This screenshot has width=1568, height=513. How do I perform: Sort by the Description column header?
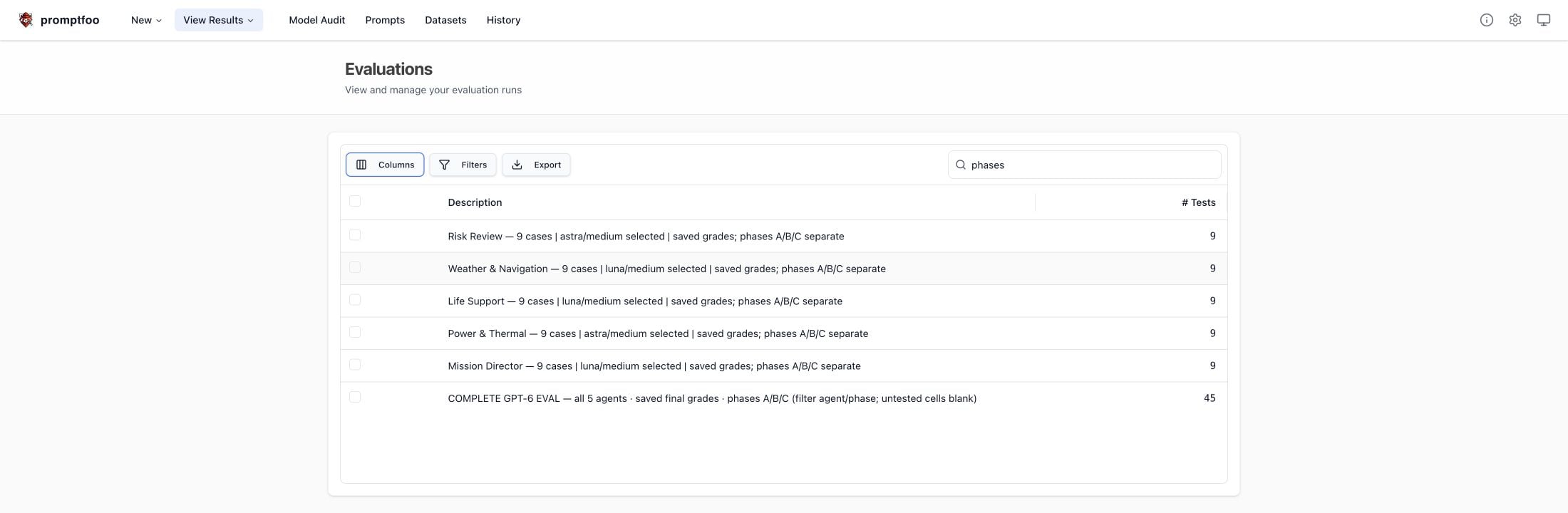point(475,202)
